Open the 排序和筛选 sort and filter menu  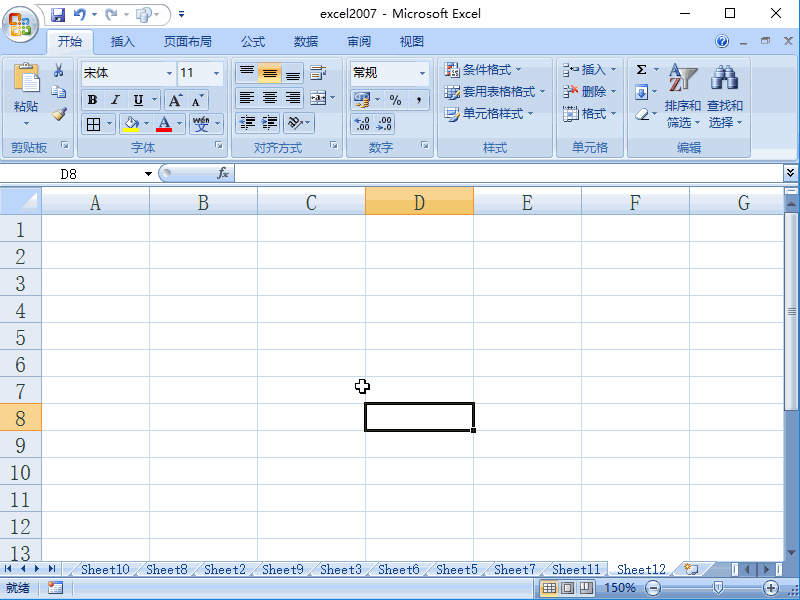click(x=683, y=96)
